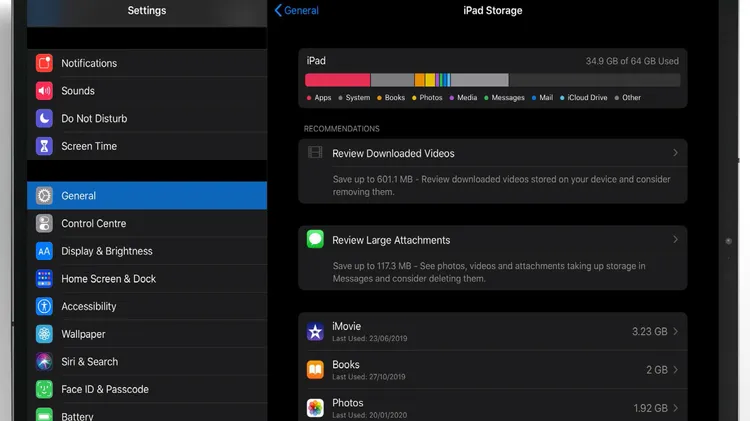
Task: Click Review Downloaded Videos title
Action: point(393,154)
